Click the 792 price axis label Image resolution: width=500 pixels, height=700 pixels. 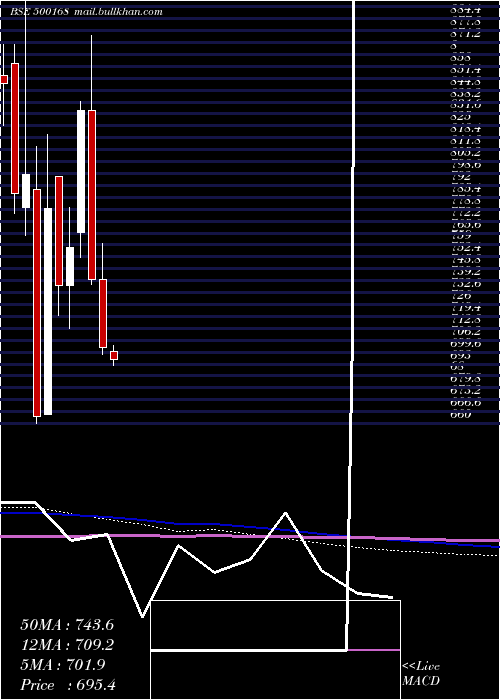461,177
